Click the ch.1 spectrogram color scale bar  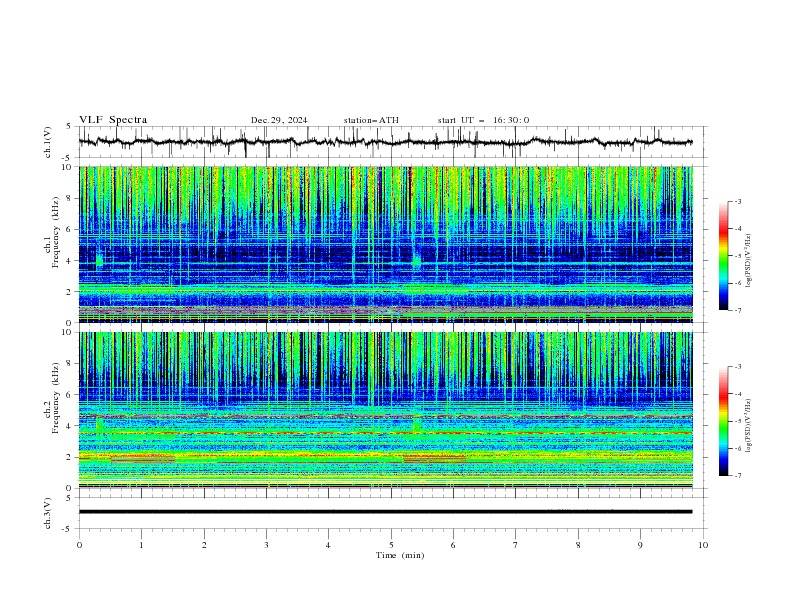click(x=723, y=256)
